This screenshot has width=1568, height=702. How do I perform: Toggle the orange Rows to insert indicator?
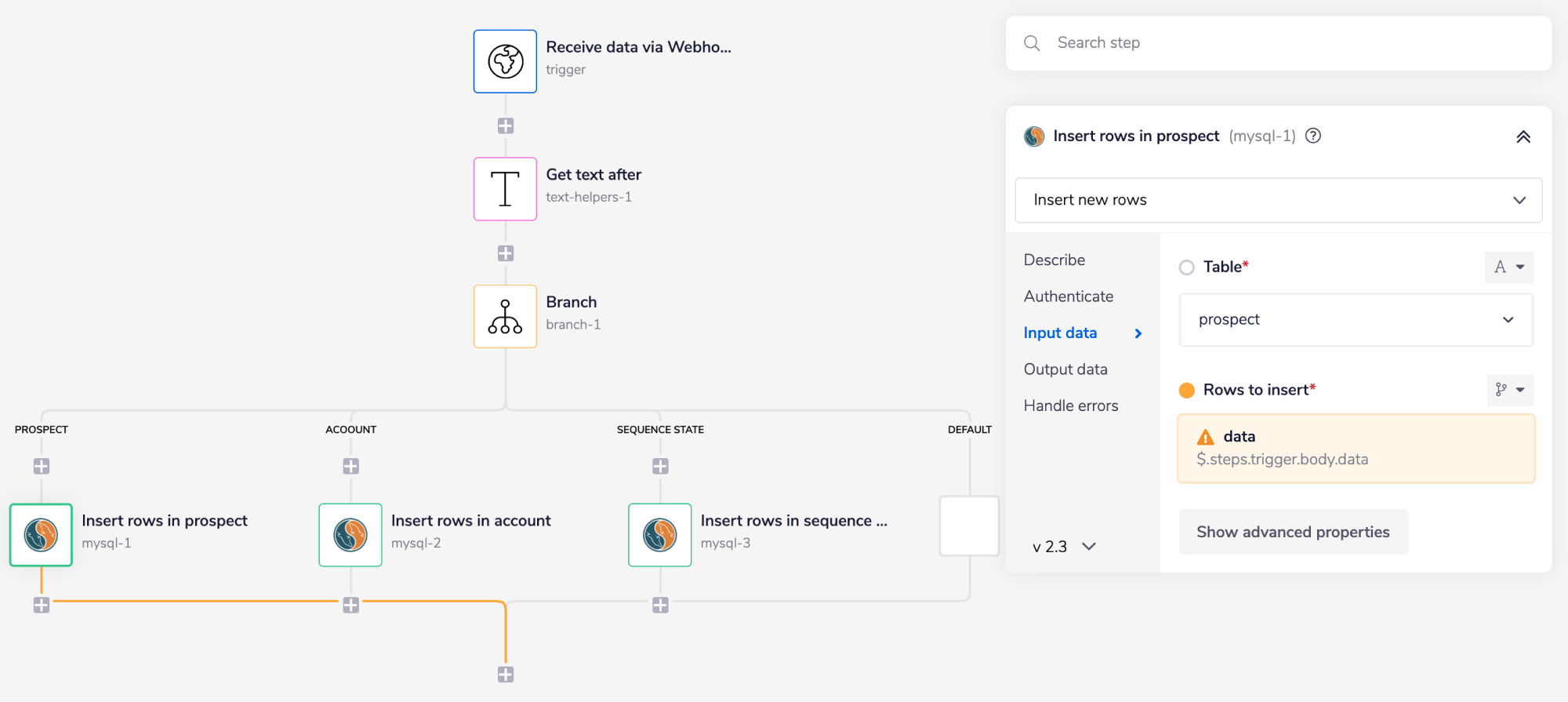(1187, 390)
